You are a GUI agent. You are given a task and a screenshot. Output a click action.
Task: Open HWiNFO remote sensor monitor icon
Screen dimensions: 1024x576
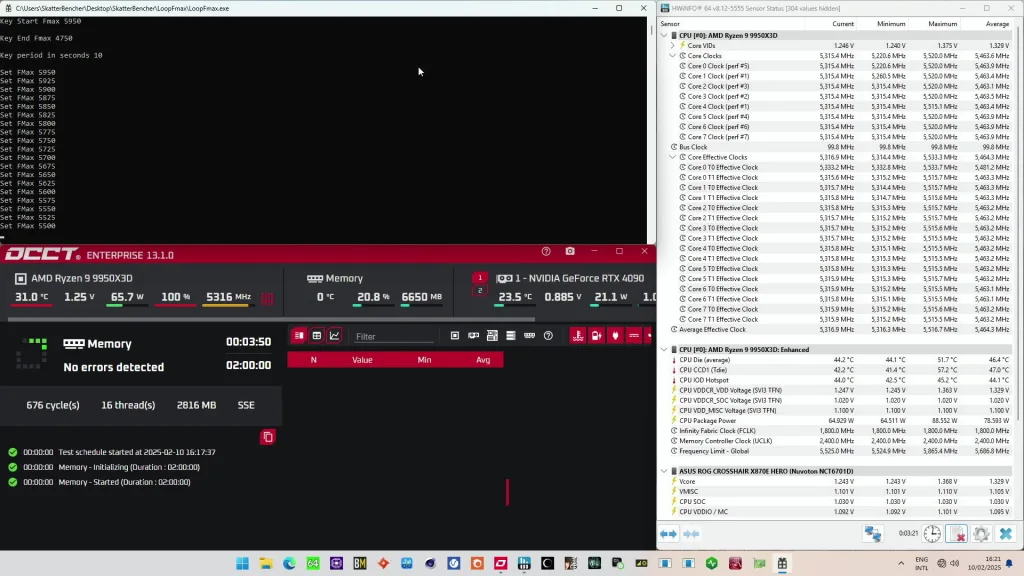pyautogui.click(x=873, y=534)
